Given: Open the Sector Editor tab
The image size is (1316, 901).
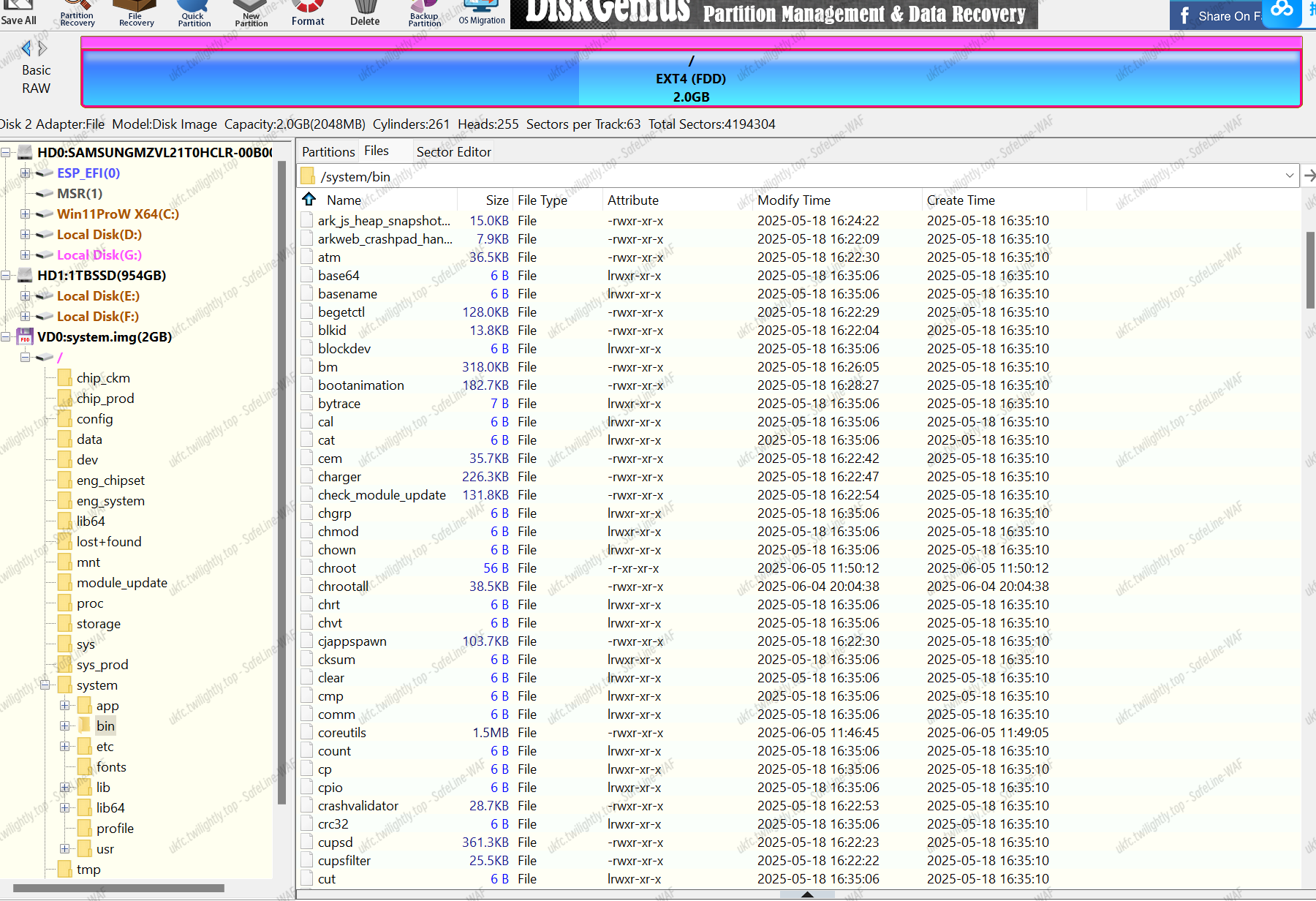Looking at the screenshot, I should [x=453, y=151].
